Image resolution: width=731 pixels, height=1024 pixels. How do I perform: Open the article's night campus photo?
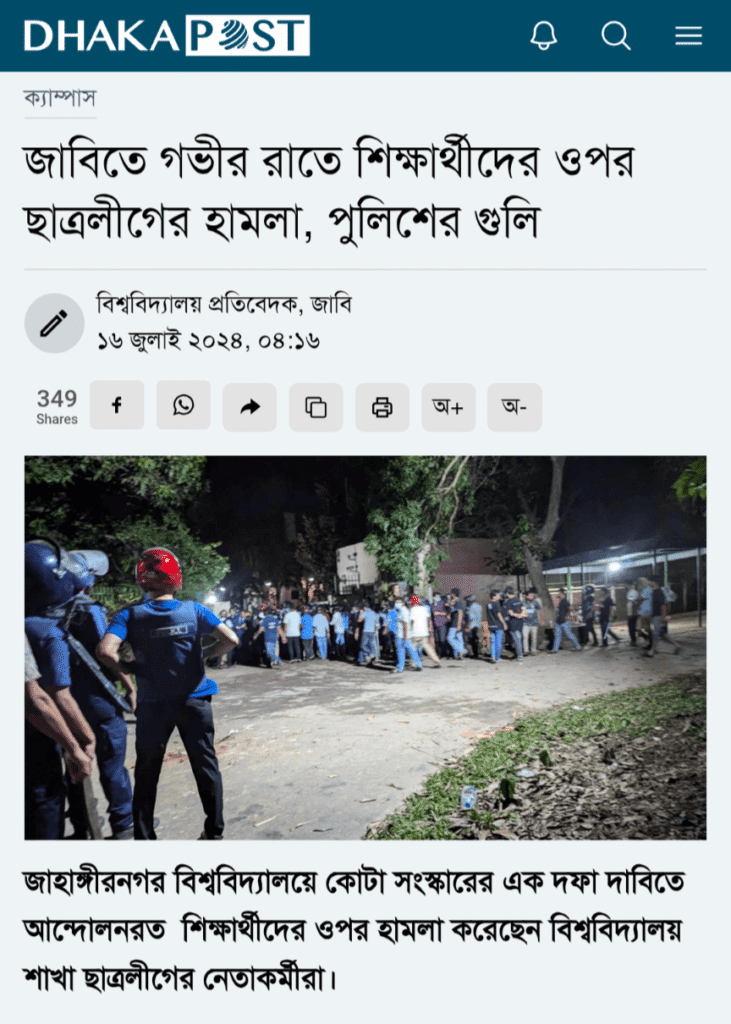tap(365, 647)
